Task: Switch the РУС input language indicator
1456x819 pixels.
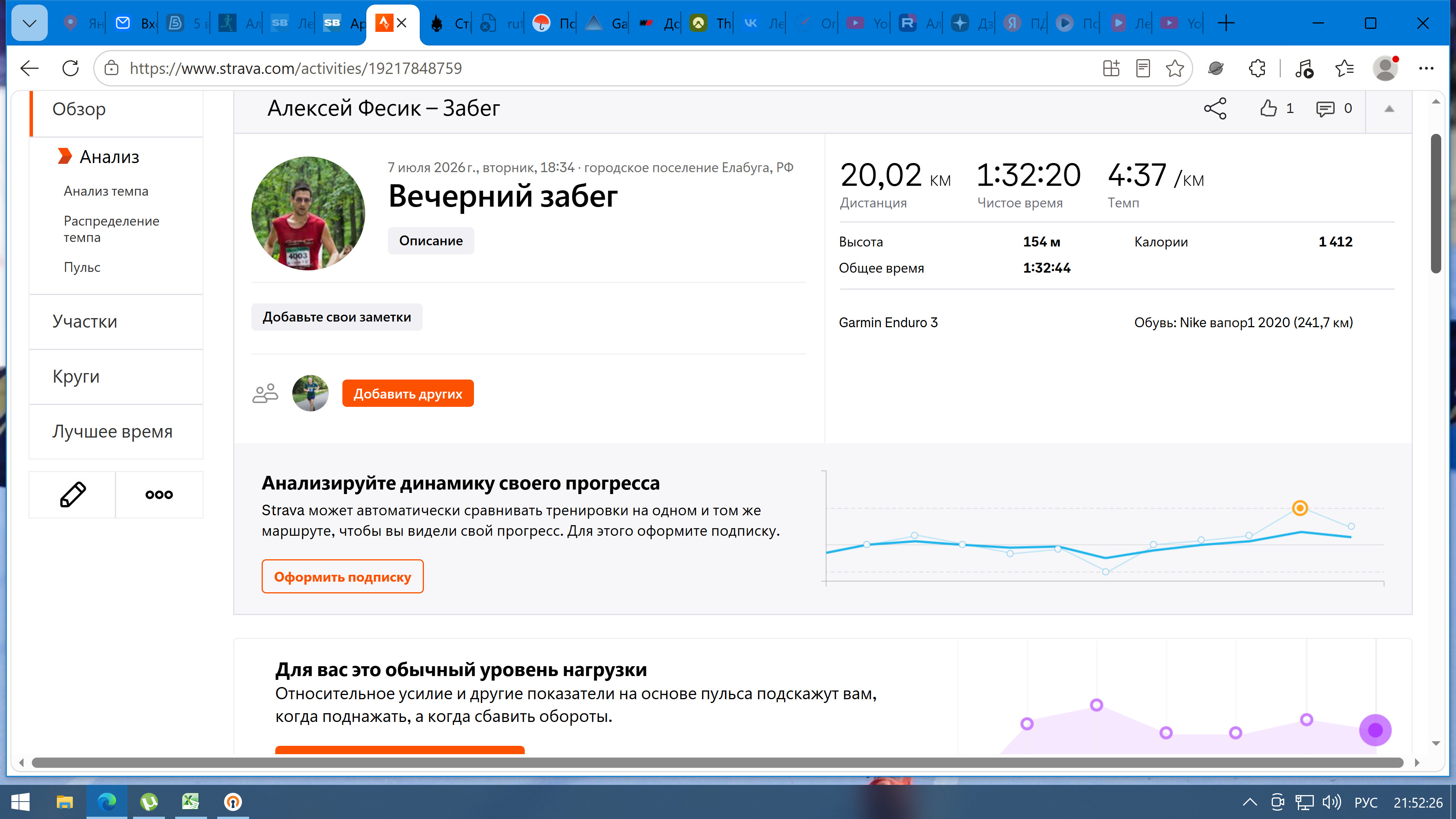Action: click(x=1365, y=803)
